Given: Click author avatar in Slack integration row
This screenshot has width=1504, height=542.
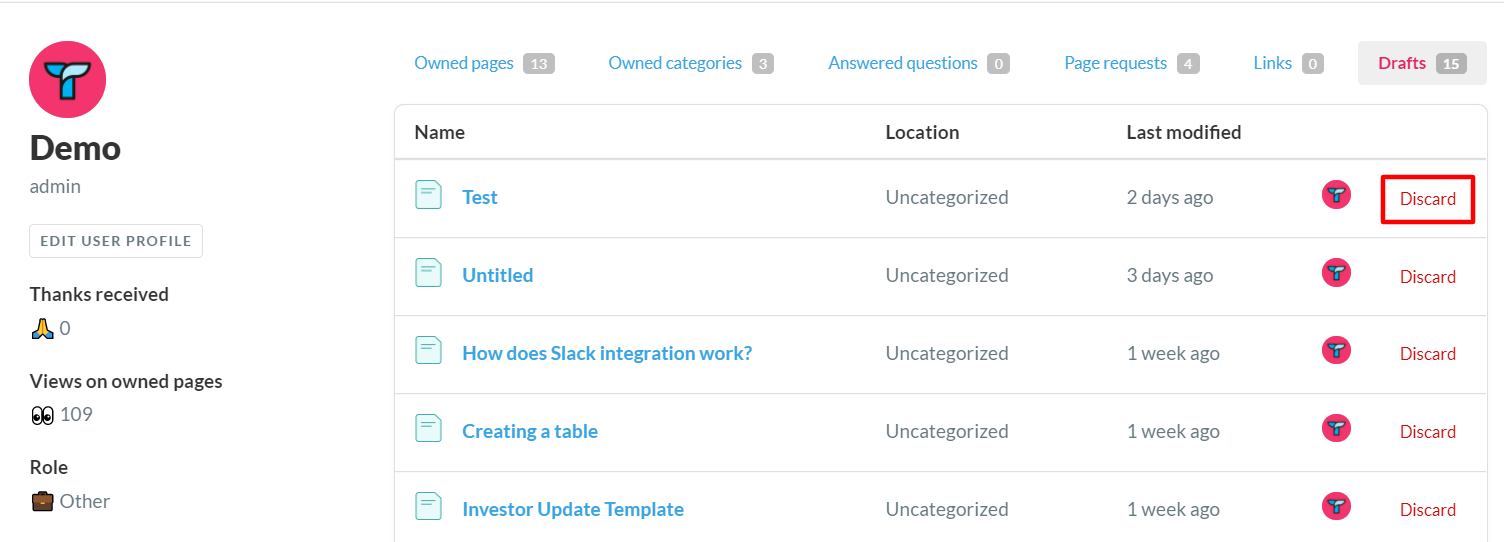Looking at the screenshot, I should tap(1336, 351).
